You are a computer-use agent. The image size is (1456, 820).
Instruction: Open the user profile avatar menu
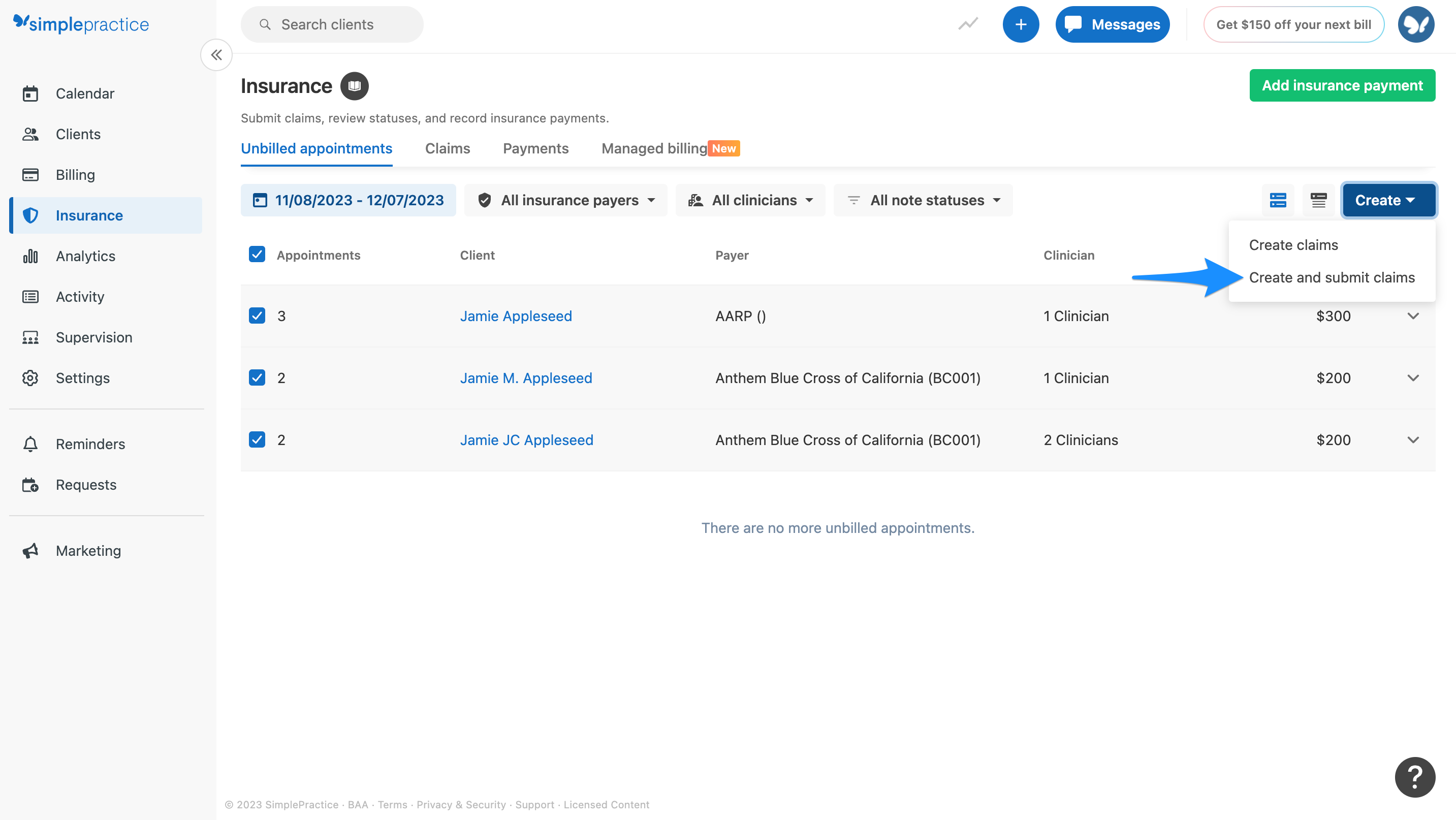coord(1416,24)
